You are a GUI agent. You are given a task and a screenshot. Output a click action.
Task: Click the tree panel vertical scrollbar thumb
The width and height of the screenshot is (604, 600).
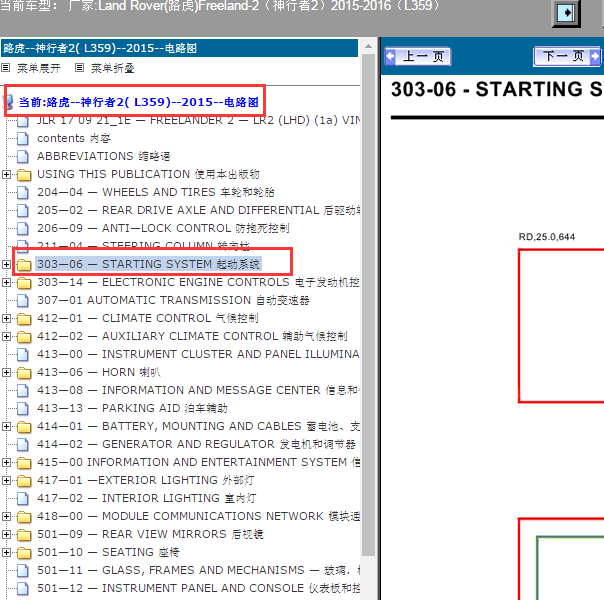pyautogui.click(x=369, y=305)
